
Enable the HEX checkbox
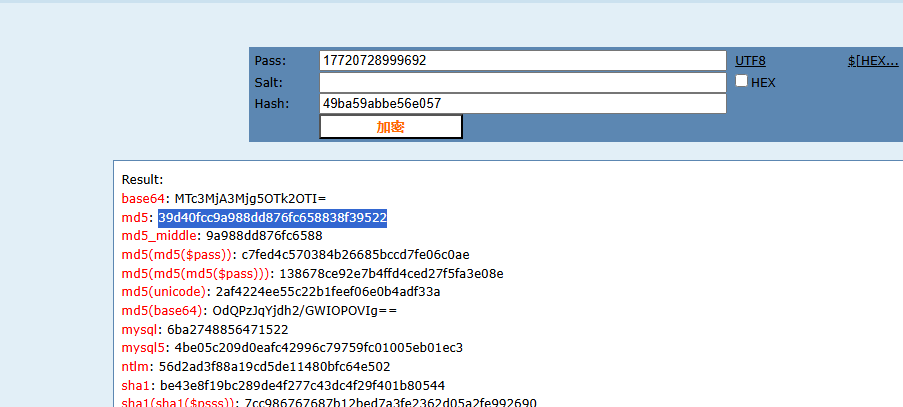pyautogui.click(x=742, y=82)
